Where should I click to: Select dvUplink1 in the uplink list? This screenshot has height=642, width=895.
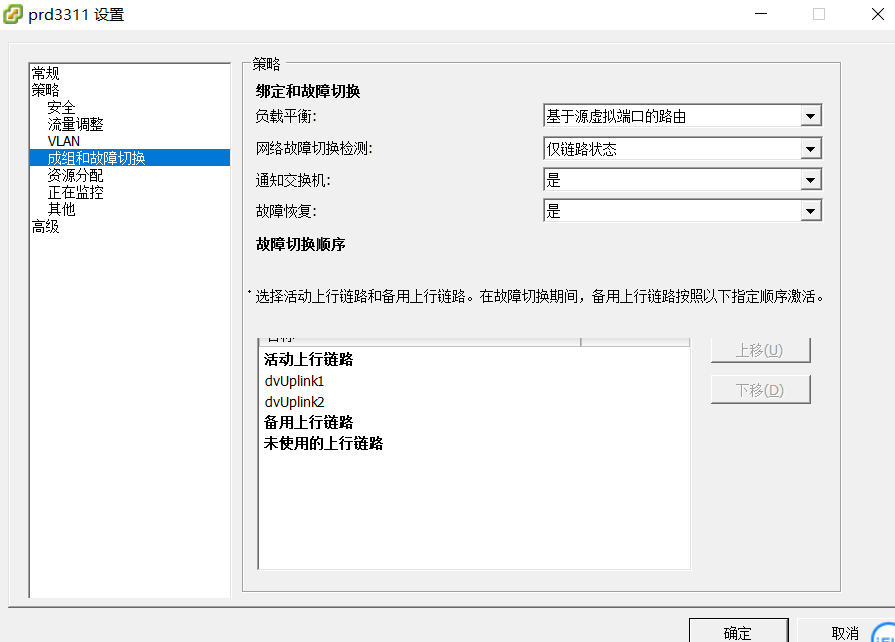(295, 381)
